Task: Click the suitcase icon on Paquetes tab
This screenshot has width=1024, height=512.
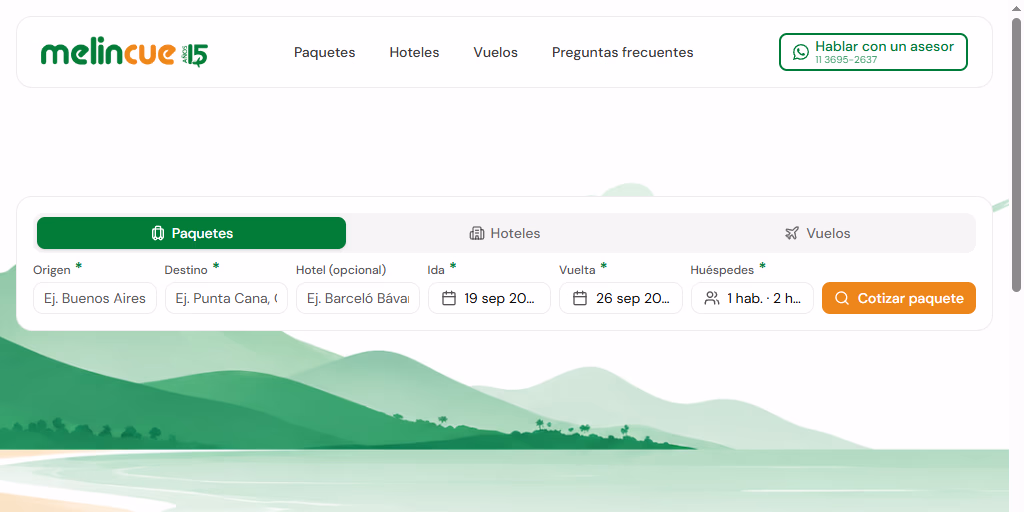Action: coord(157,233)
